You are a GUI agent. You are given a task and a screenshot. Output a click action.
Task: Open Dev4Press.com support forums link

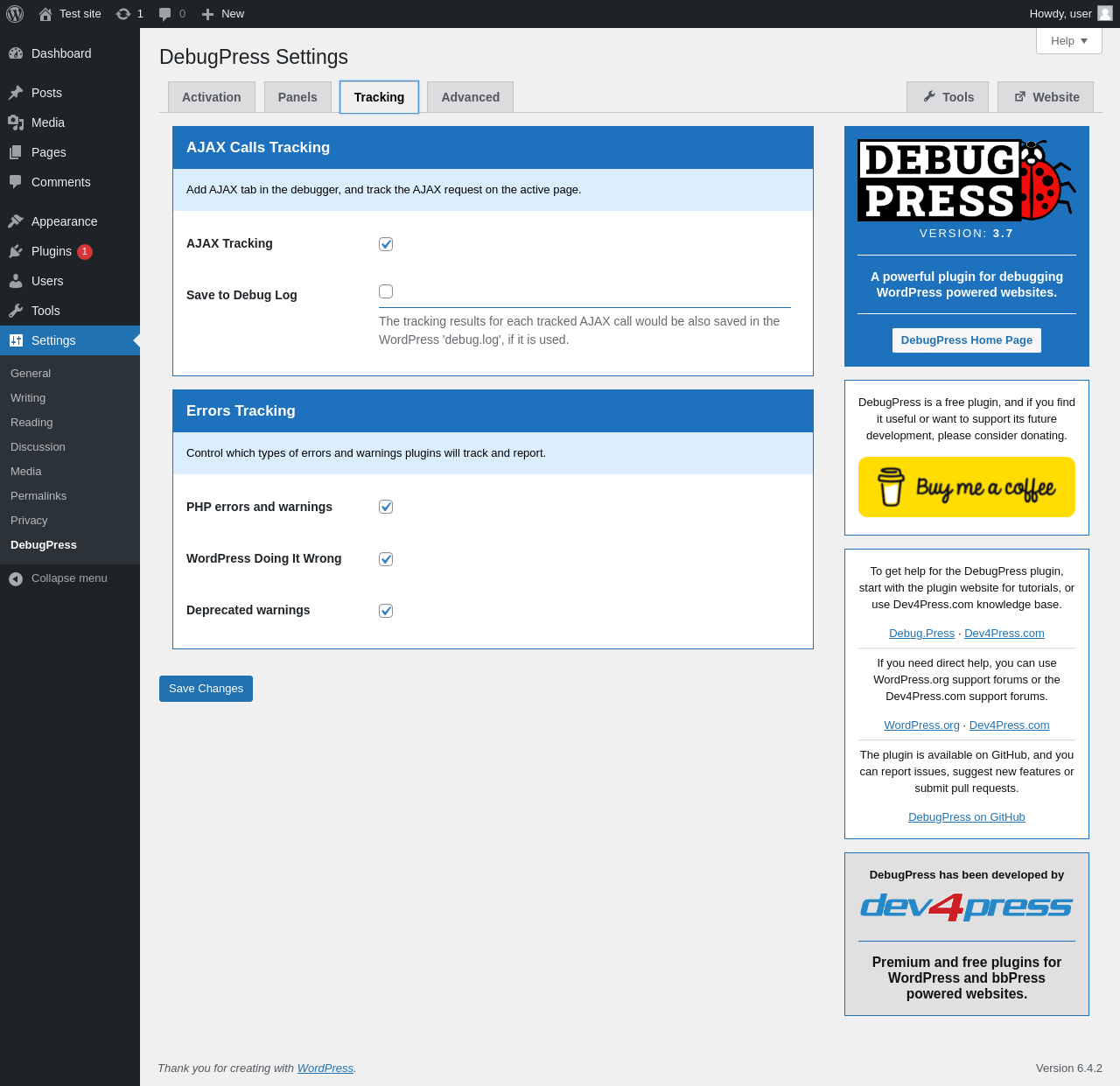[x=1009, y=725]
